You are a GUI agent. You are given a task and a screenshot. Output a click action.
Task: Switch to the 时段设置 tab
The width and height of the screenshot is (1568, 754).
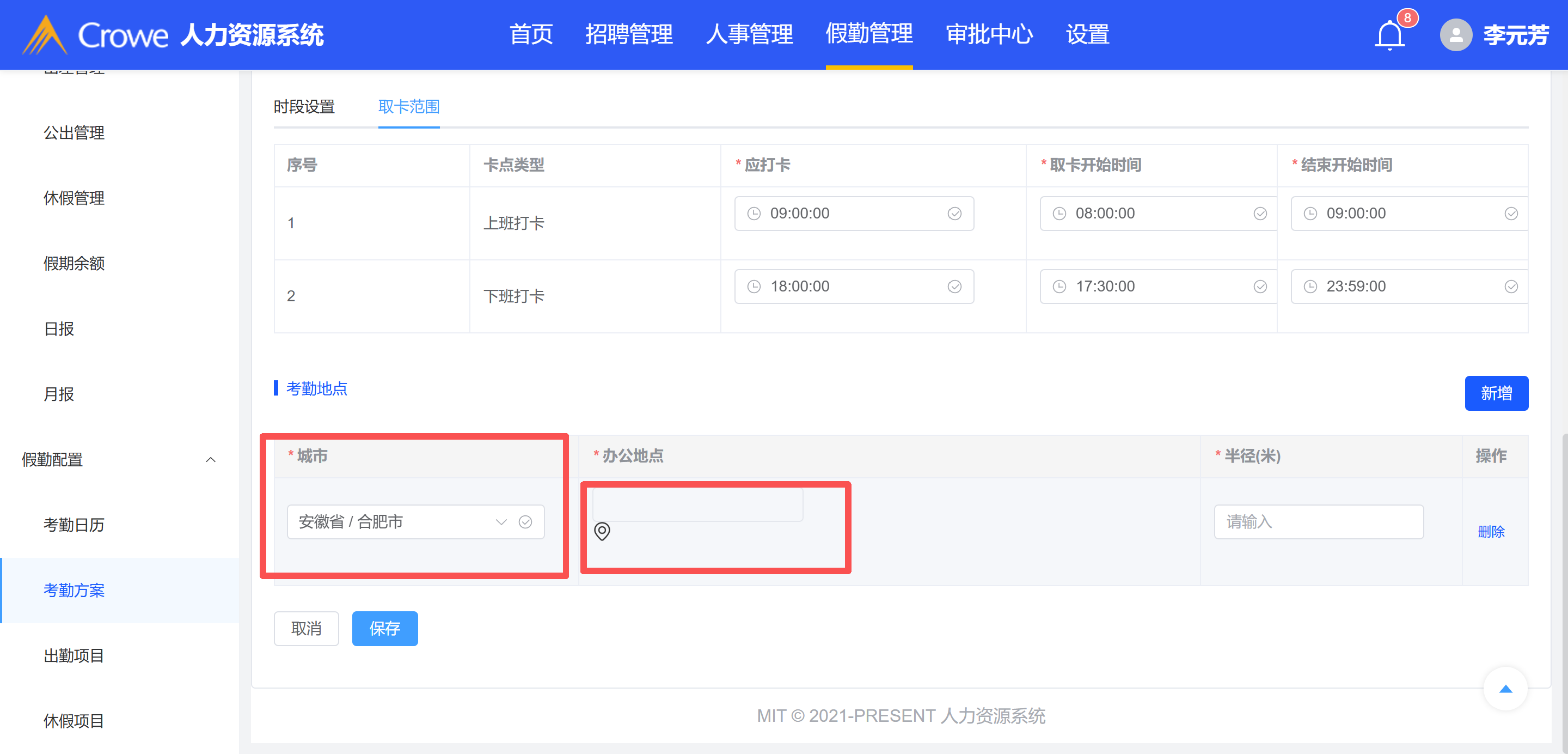tap(304, 107)
